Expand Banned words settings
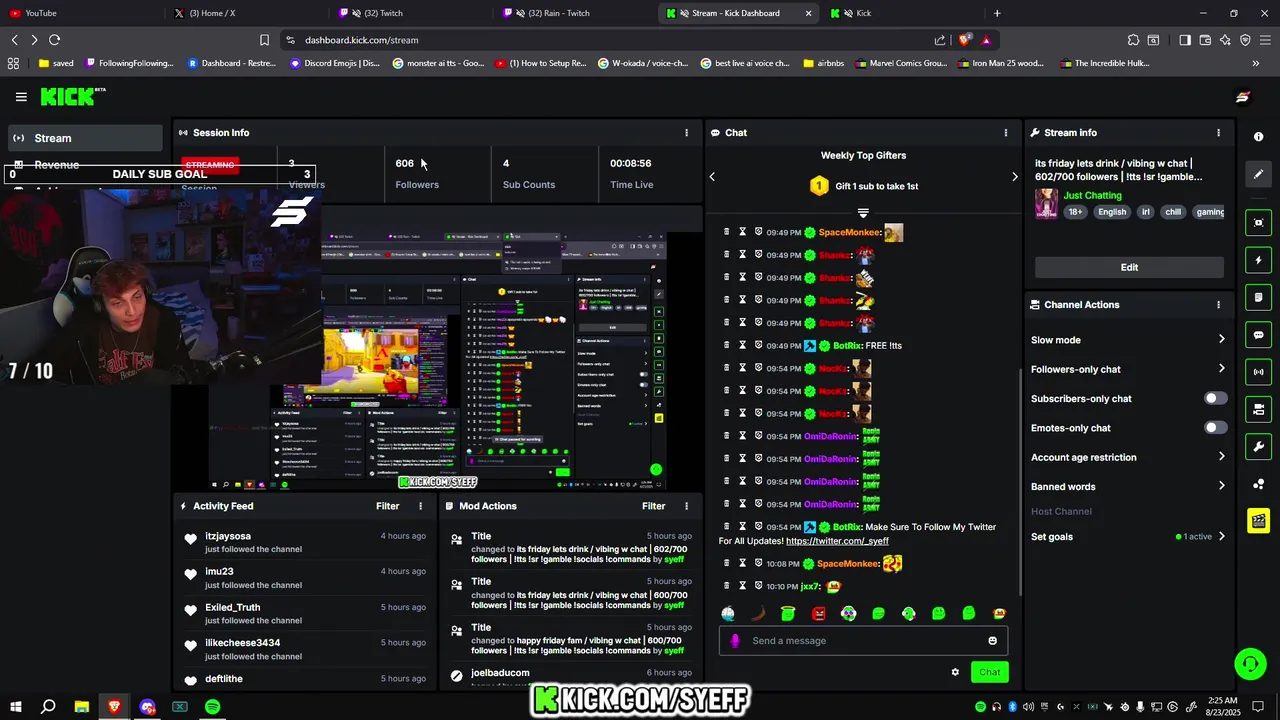The image size is (1280, 720). [x=1128, y=486]
